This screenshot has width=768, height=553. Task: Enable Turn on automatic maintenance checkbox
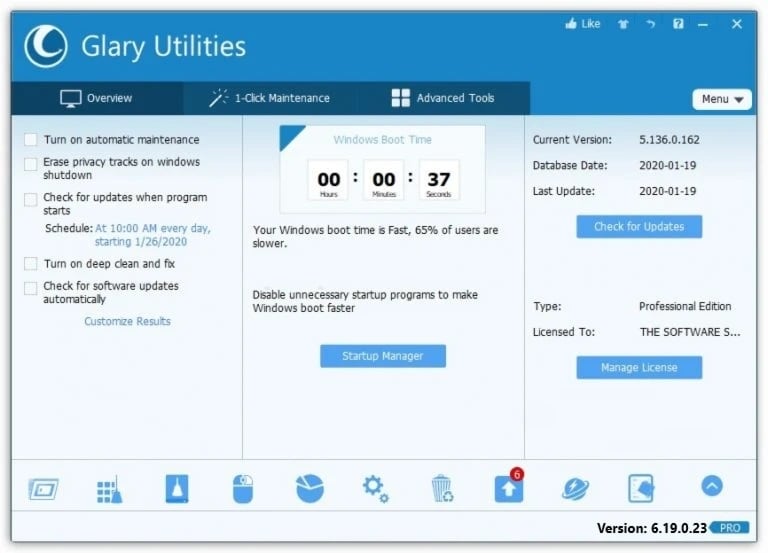point(31,140)
